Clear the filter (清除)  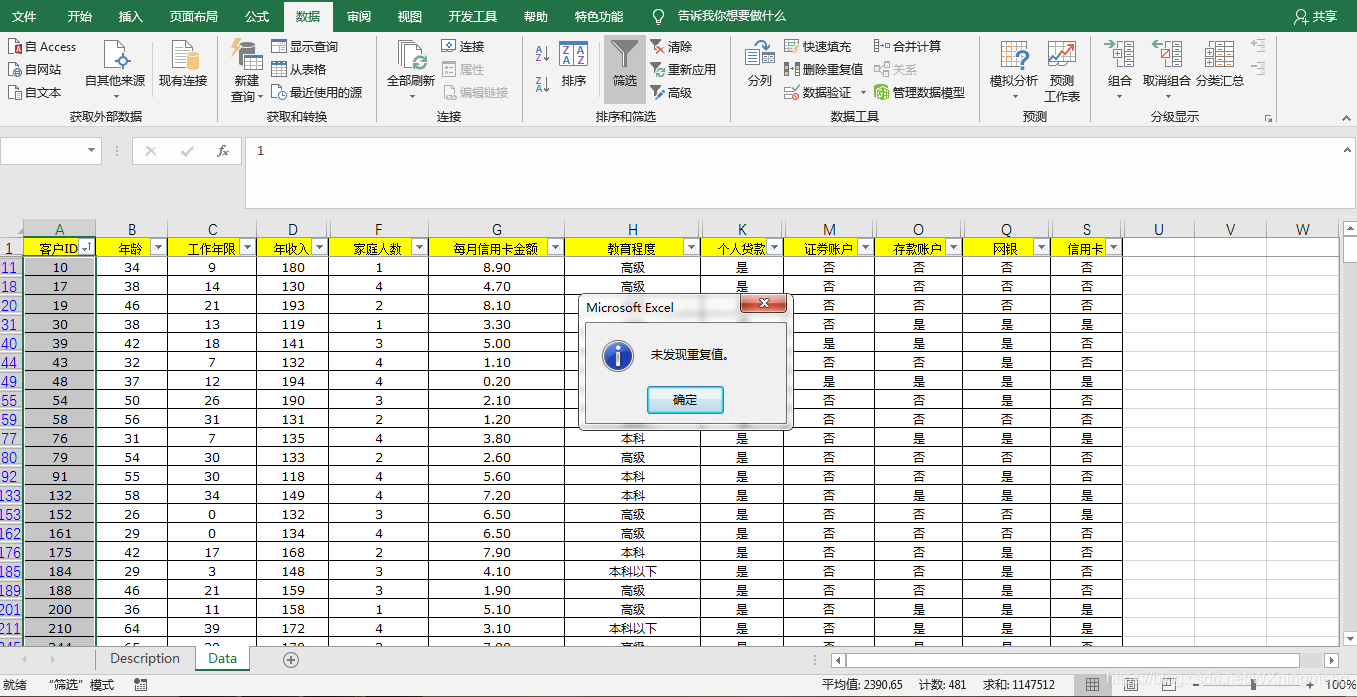[671, 47]
